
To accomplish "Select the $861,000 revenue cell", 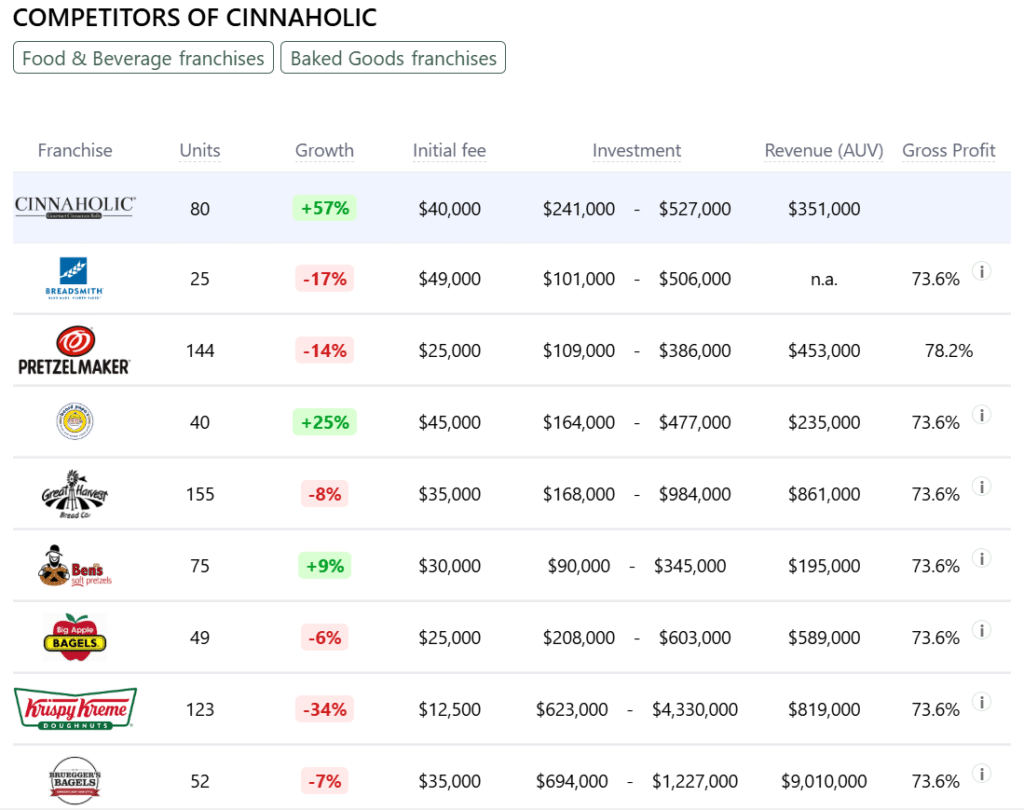I will pyautogui.click(x=824, y=494).
